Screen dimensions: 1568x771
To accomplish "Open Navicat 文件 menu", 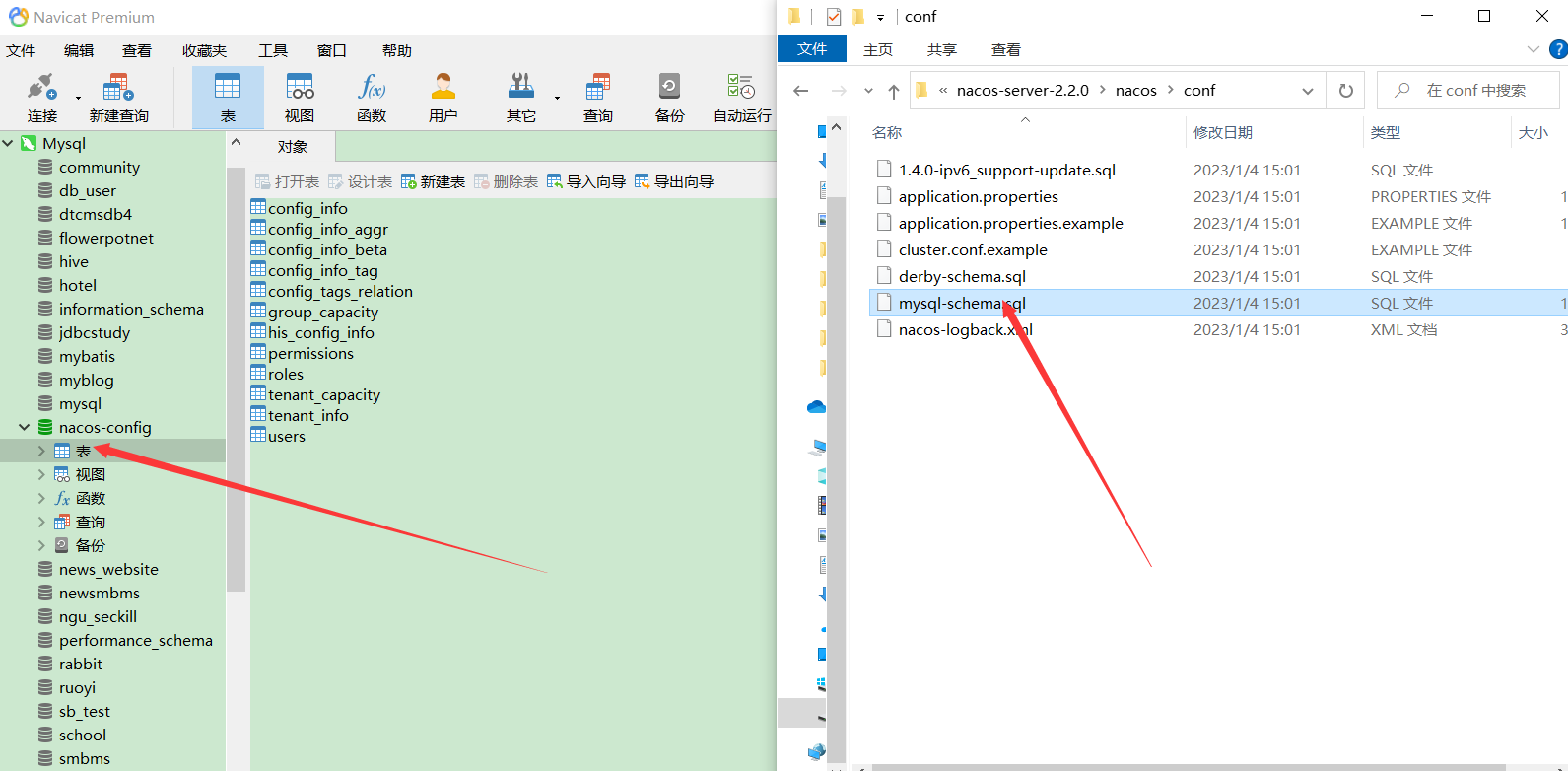I will click(x=21, y=50).
